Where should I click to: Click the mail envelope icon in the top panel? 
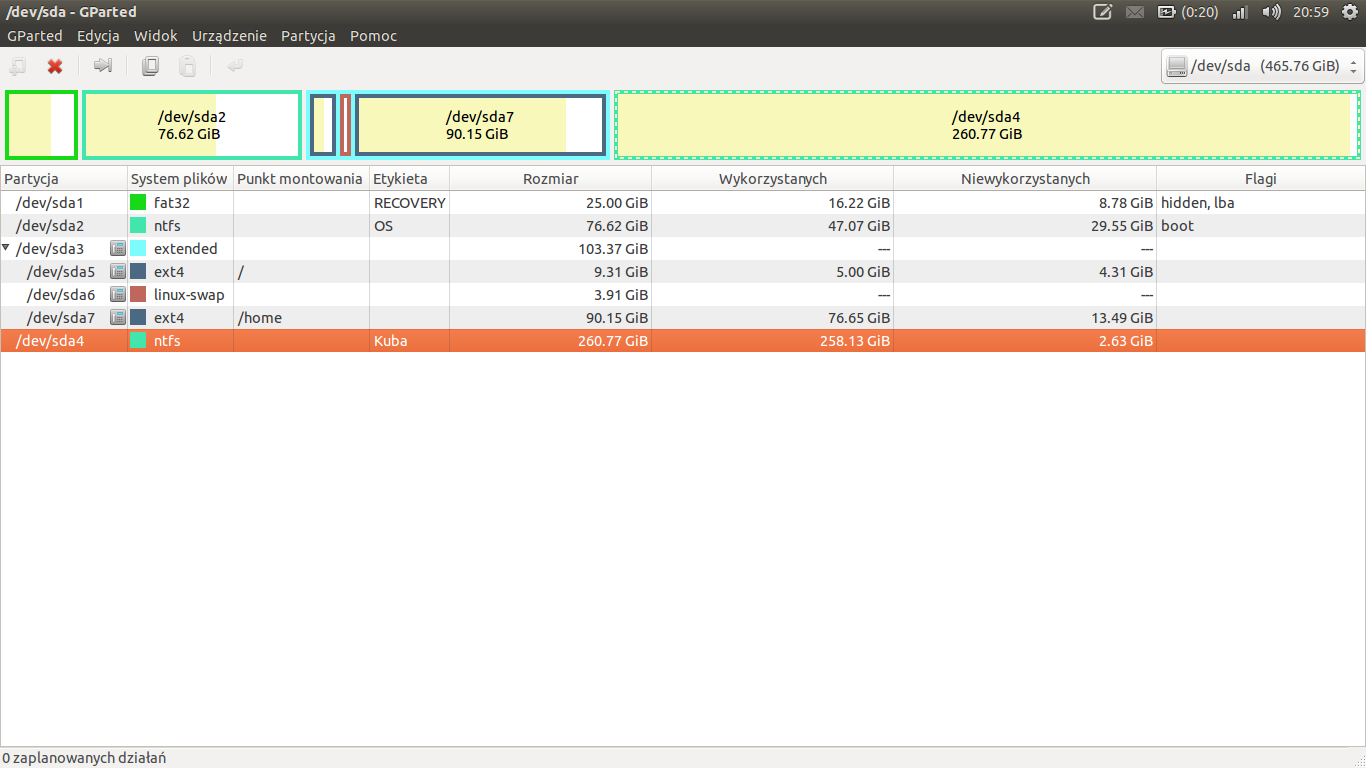(1134, 12)
